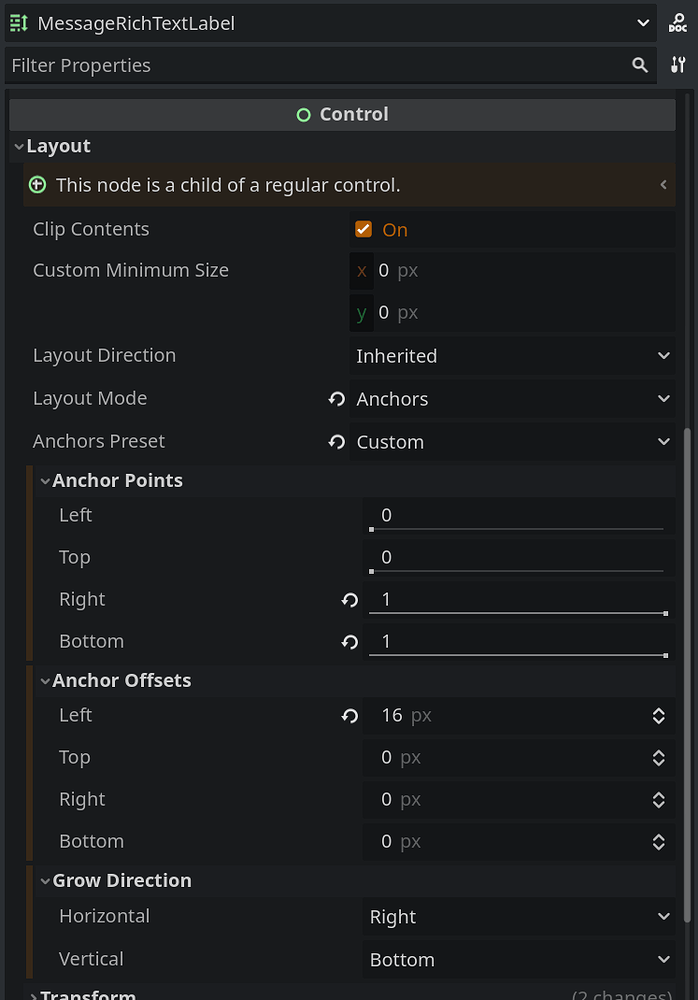Click inside the Filter Properties field
The width and height of the screenshot is (698, 1000).
[200, 64]
